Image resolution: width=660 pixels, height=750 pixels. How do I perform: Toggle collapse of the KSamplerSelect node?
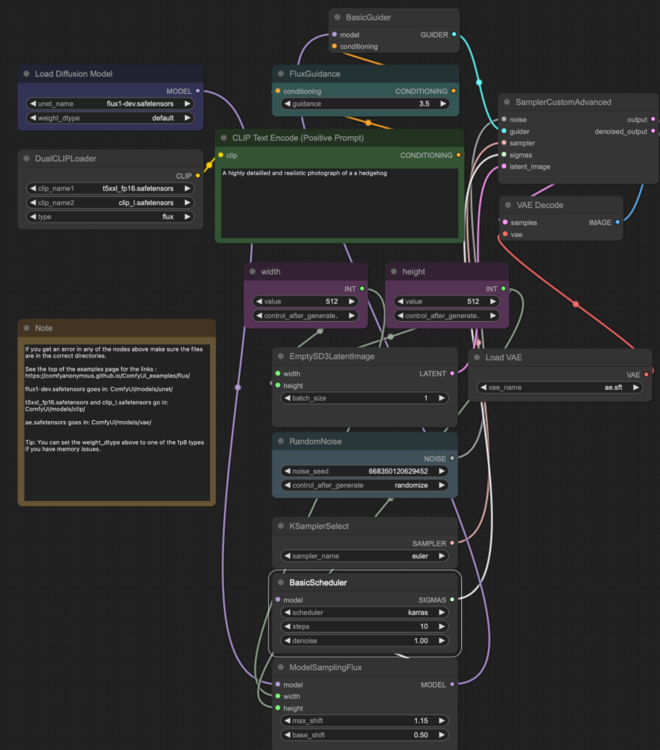click(x=281, y=525)
